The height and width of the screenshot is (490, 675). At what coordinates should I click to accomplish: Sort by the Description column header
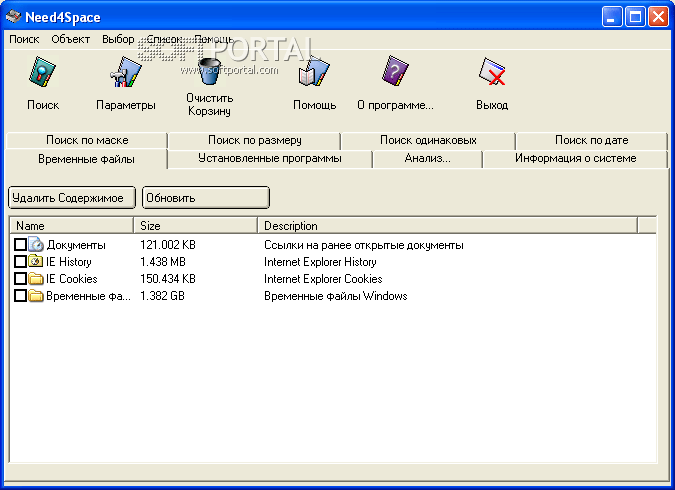(447, 226)
